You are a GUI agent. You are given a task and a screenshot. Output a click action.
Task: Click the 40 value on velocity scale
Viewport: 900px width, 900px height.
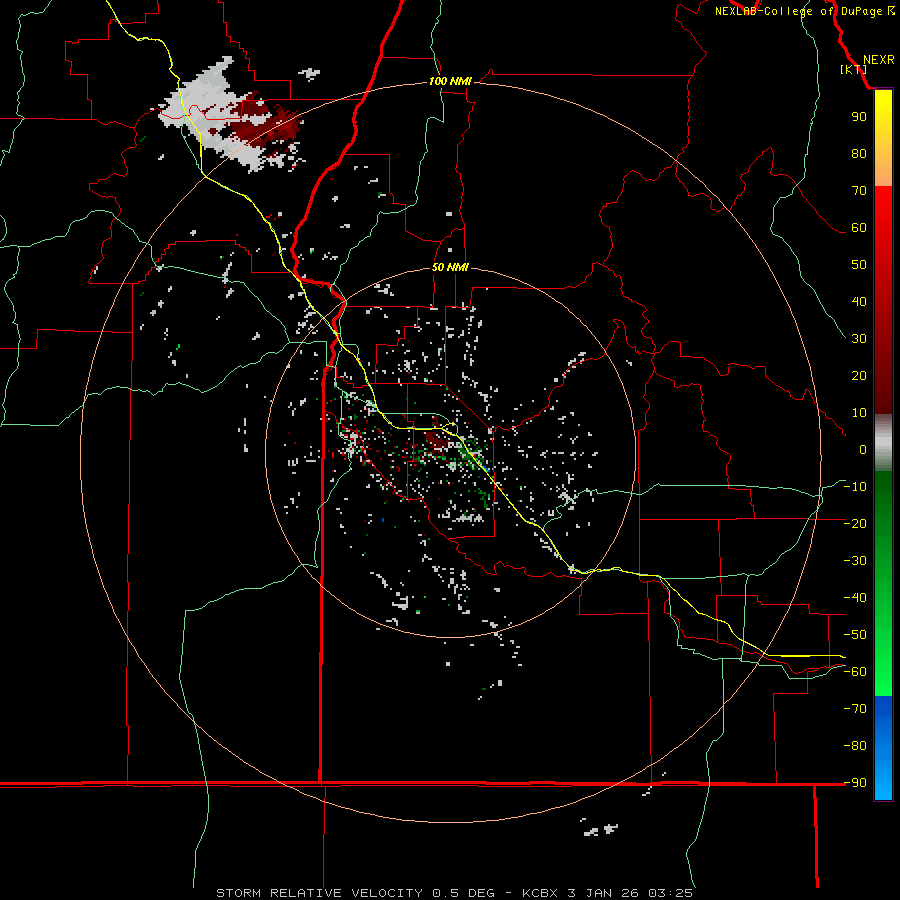[859, 301]
